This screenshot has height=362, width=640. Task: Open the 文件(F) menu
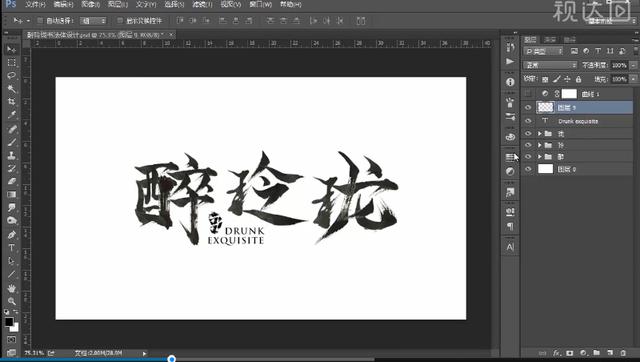35,4
